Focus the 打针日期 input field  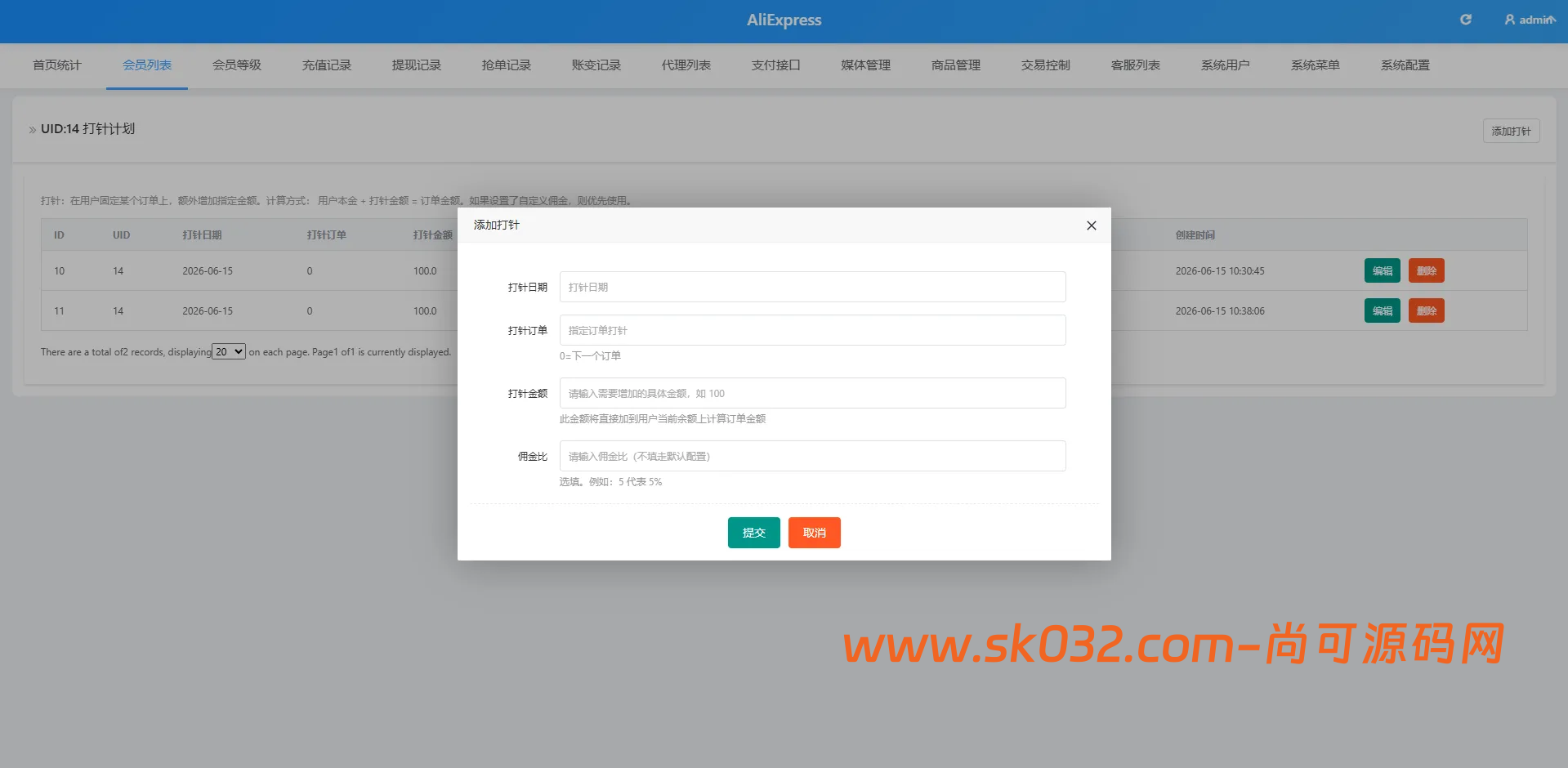812,287
